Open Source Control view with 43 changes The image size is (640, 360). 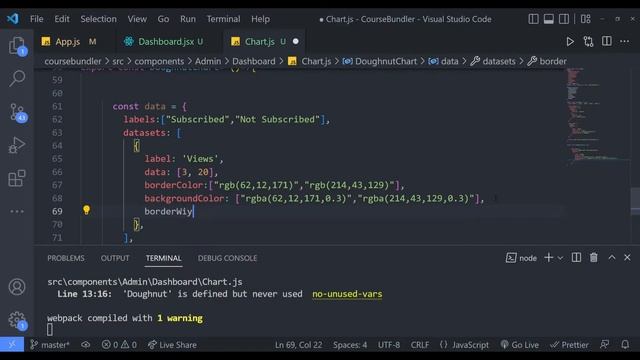[17, 112]
